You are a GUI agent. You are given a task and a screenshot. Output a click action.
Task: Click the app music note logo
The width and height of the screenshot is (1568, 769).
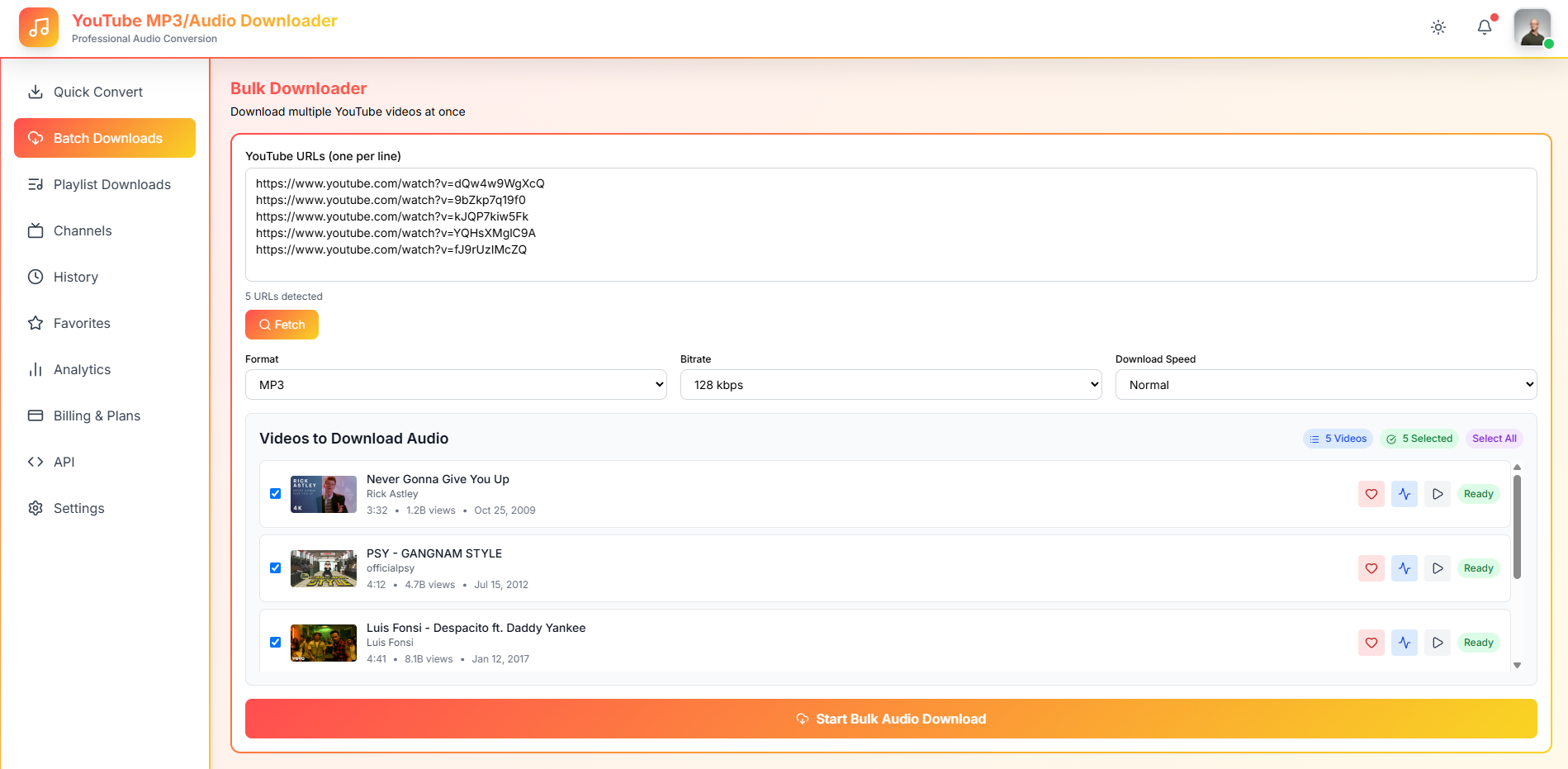click(39, 28)
